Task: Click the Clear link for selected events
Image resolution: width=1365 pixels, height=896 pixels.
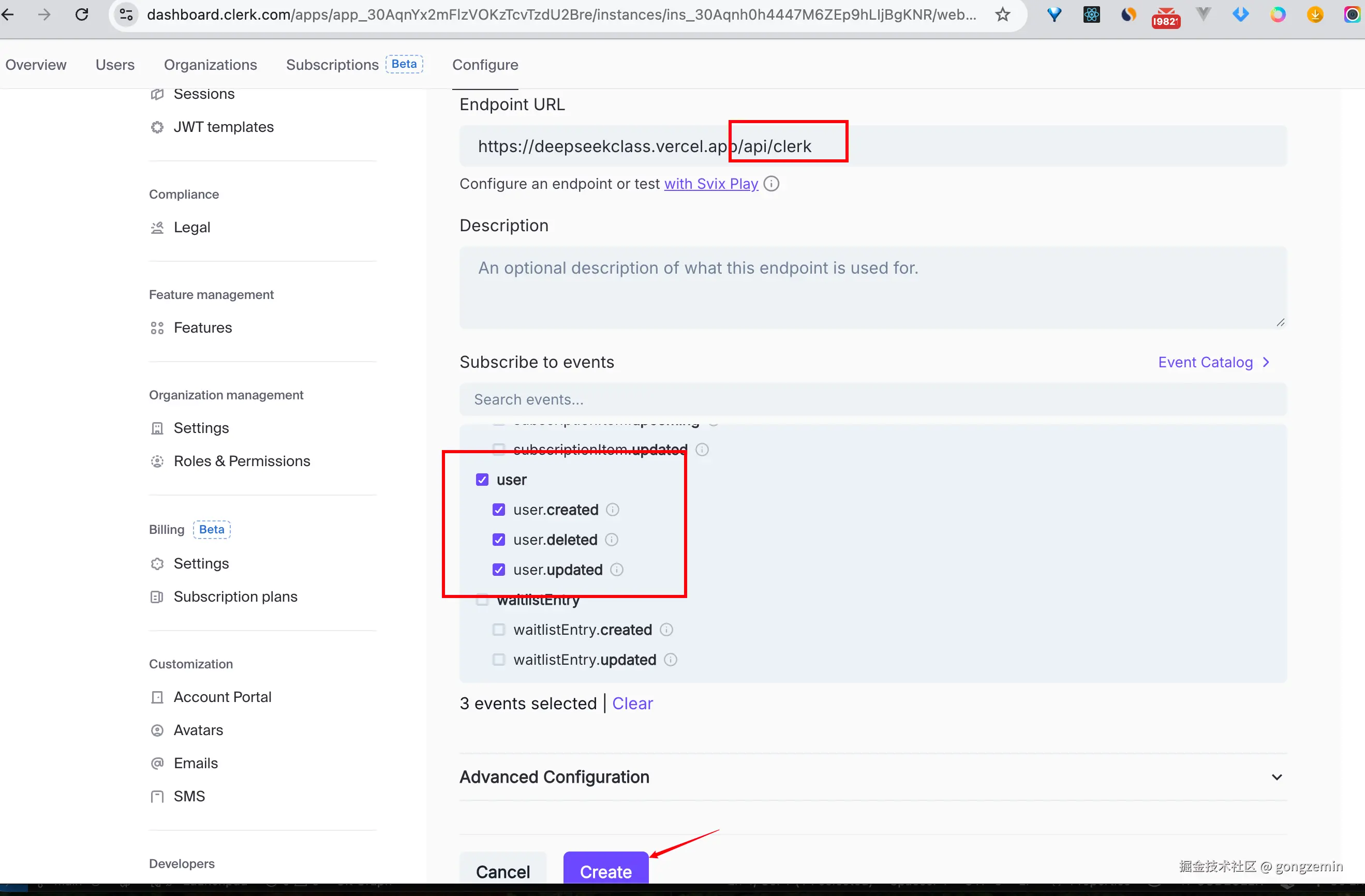Action: click(632, 704)
